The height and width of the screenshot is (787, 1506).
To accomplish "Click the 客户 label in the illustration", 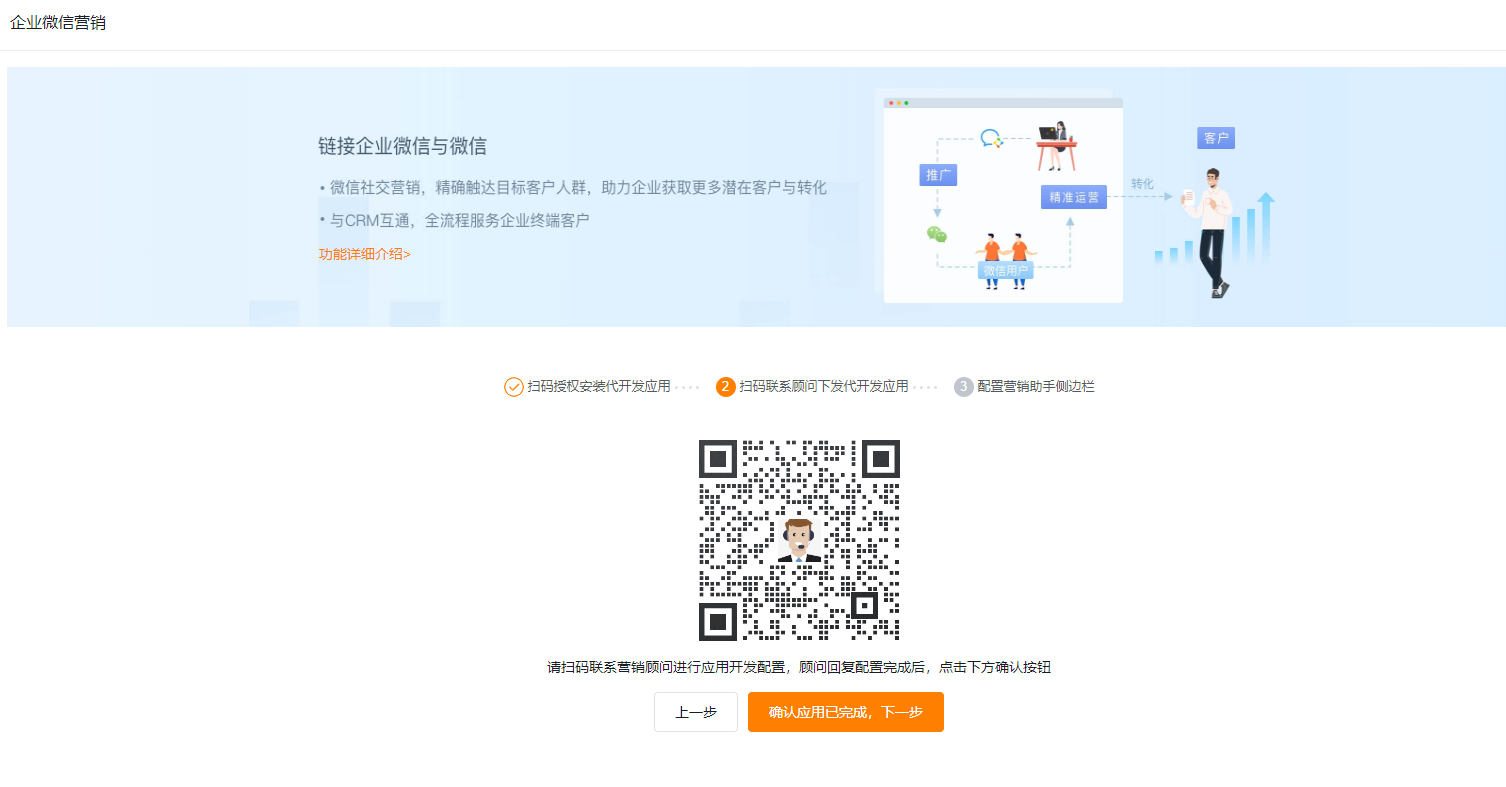I will [1216, 138].
